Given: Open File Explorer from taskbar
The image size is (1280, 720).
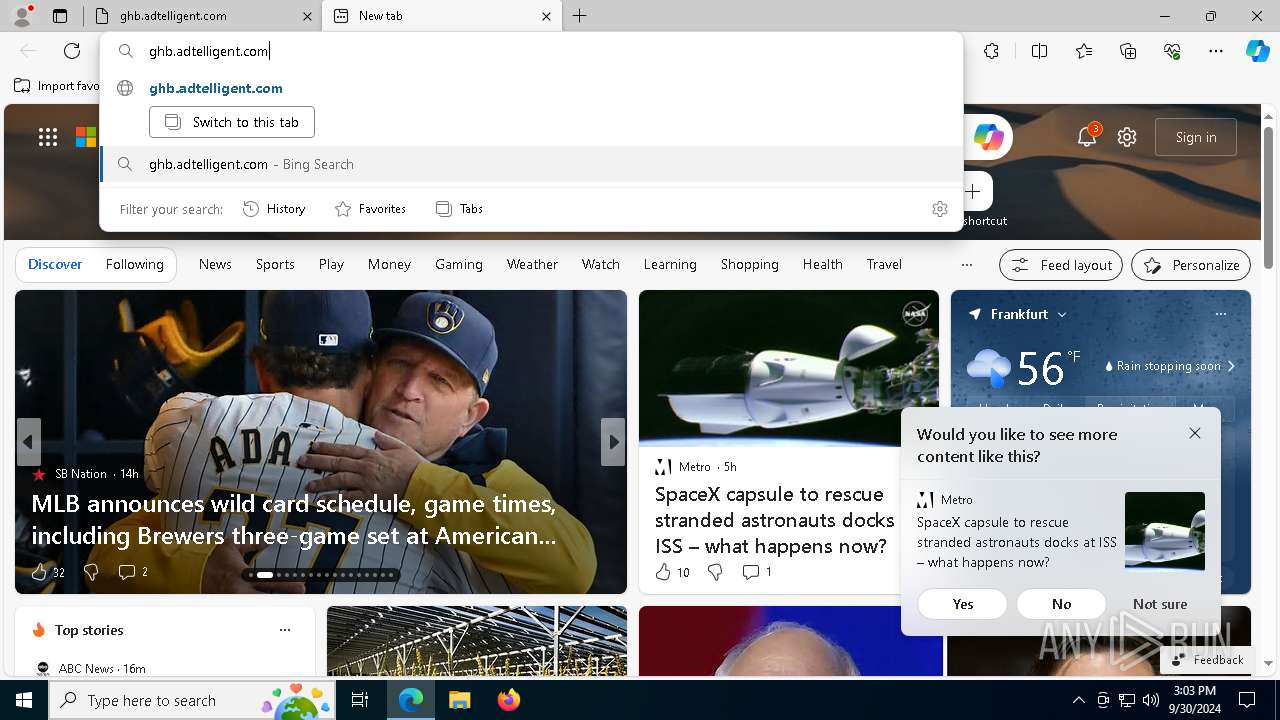Looking at the screenshot, I should tap(459, 700).
